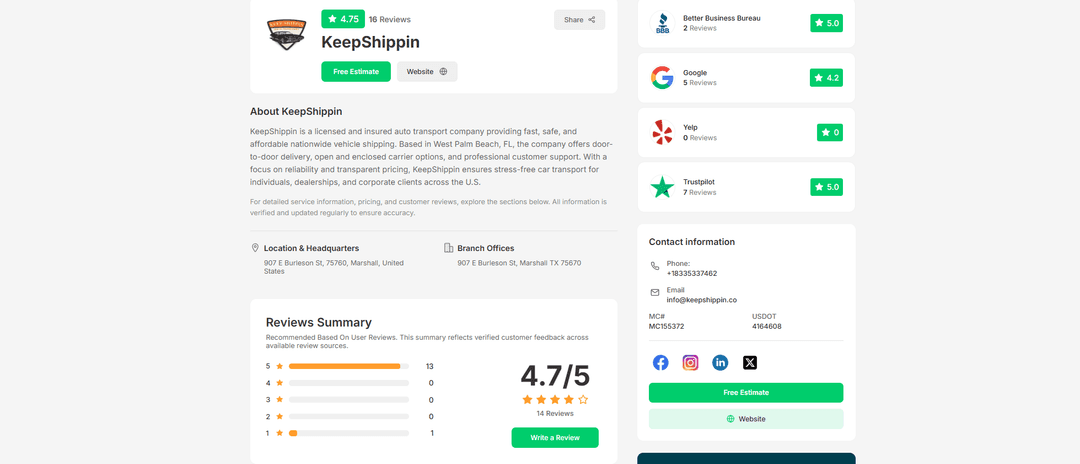The height and width of the screenshot is (464, 1080).
Task: Click the location pin icon
Action: [256, 248]
